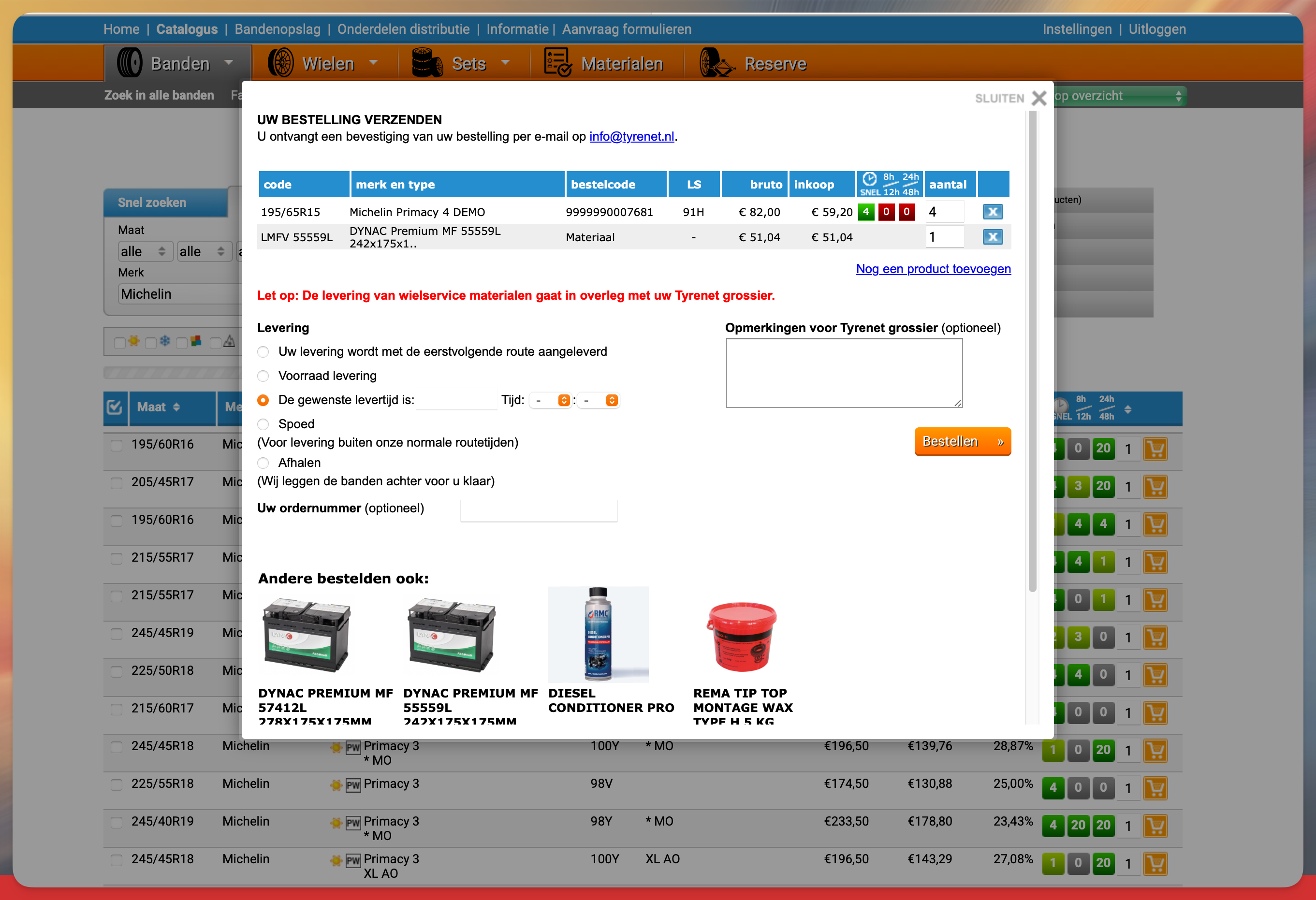
Task: Remove Michelin Primacy 4 from order
Action: (992, 212)
